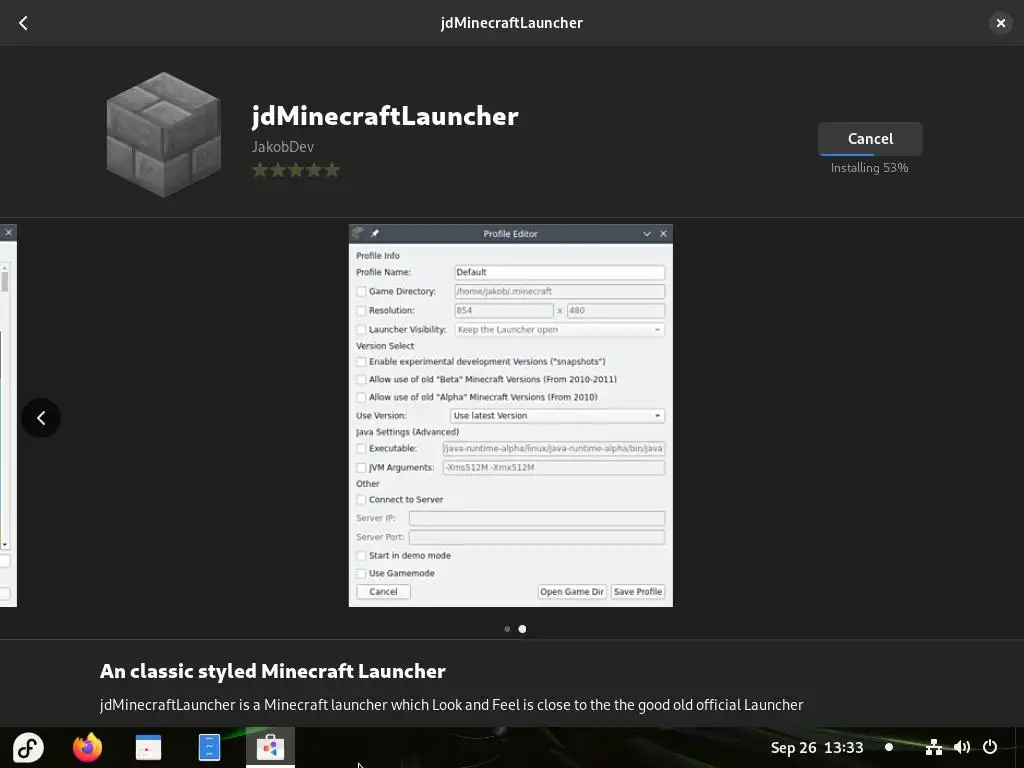The width and height of the screenshot is (1024, 768).
Task: Tick Allow use of old Beta versions
Action: coord(361,379)
